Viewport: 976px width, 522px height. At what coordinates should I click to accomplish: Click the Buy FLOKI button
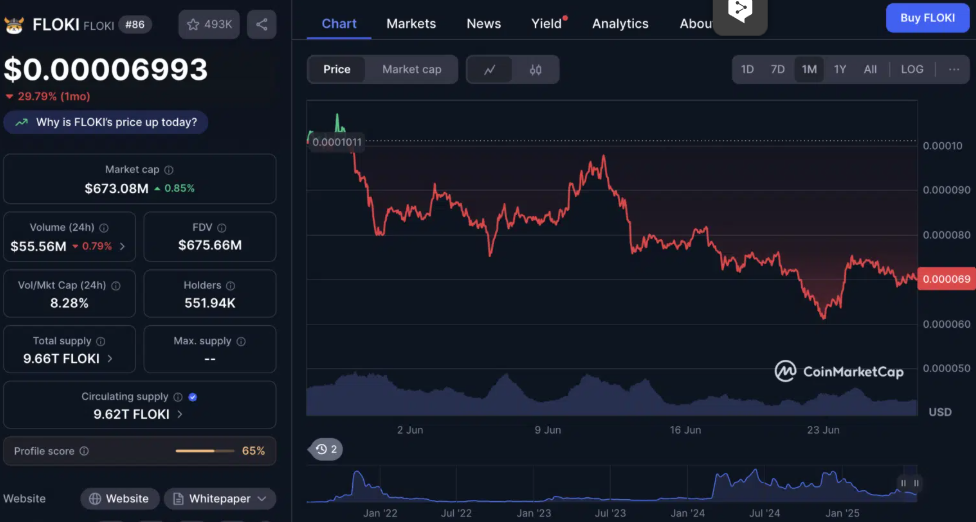click(927, 18)
